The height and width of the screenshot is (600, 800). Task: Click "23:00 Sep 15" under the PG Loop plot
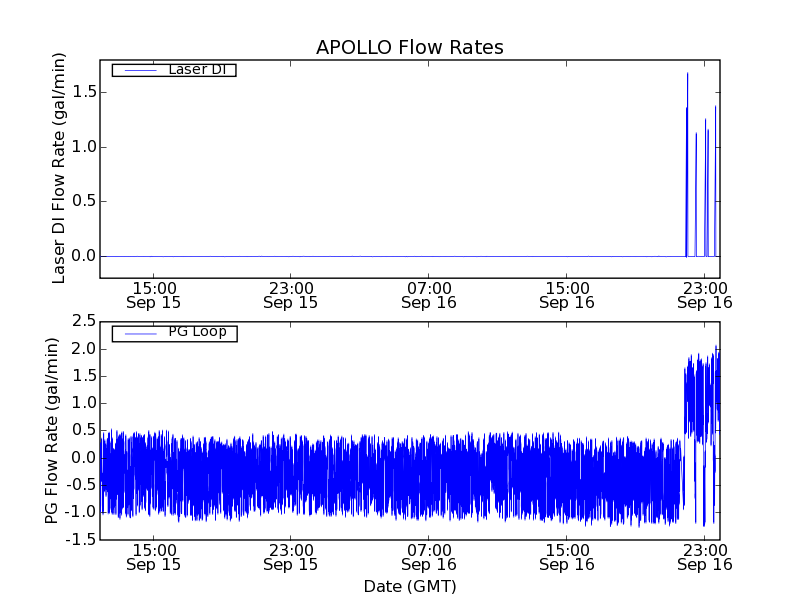pyautogui.click(x=290, y=558)
